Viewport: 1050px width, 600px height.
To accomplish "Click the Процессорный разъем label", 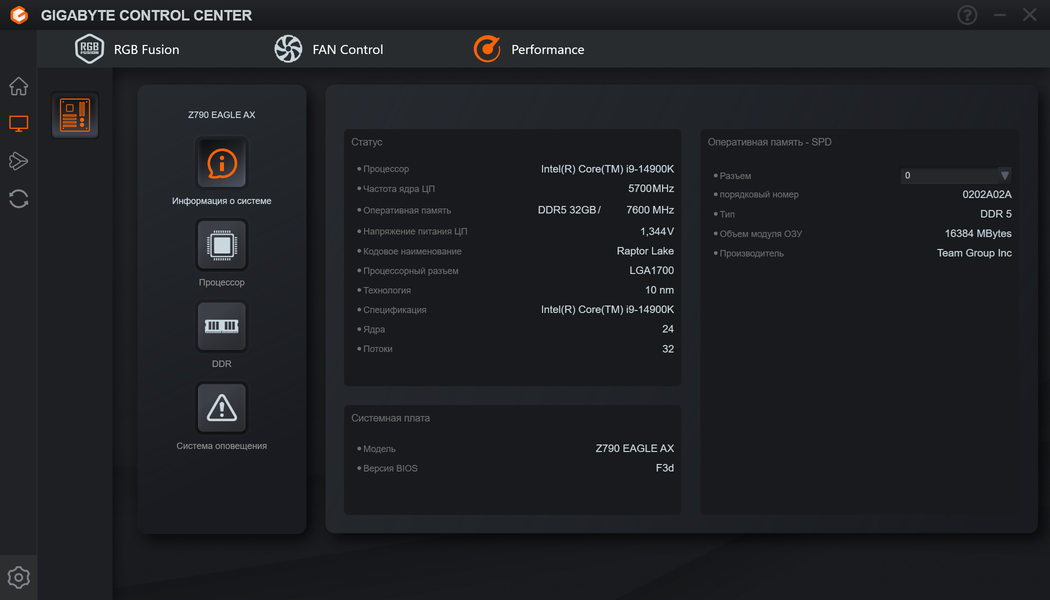I will 411,271.
